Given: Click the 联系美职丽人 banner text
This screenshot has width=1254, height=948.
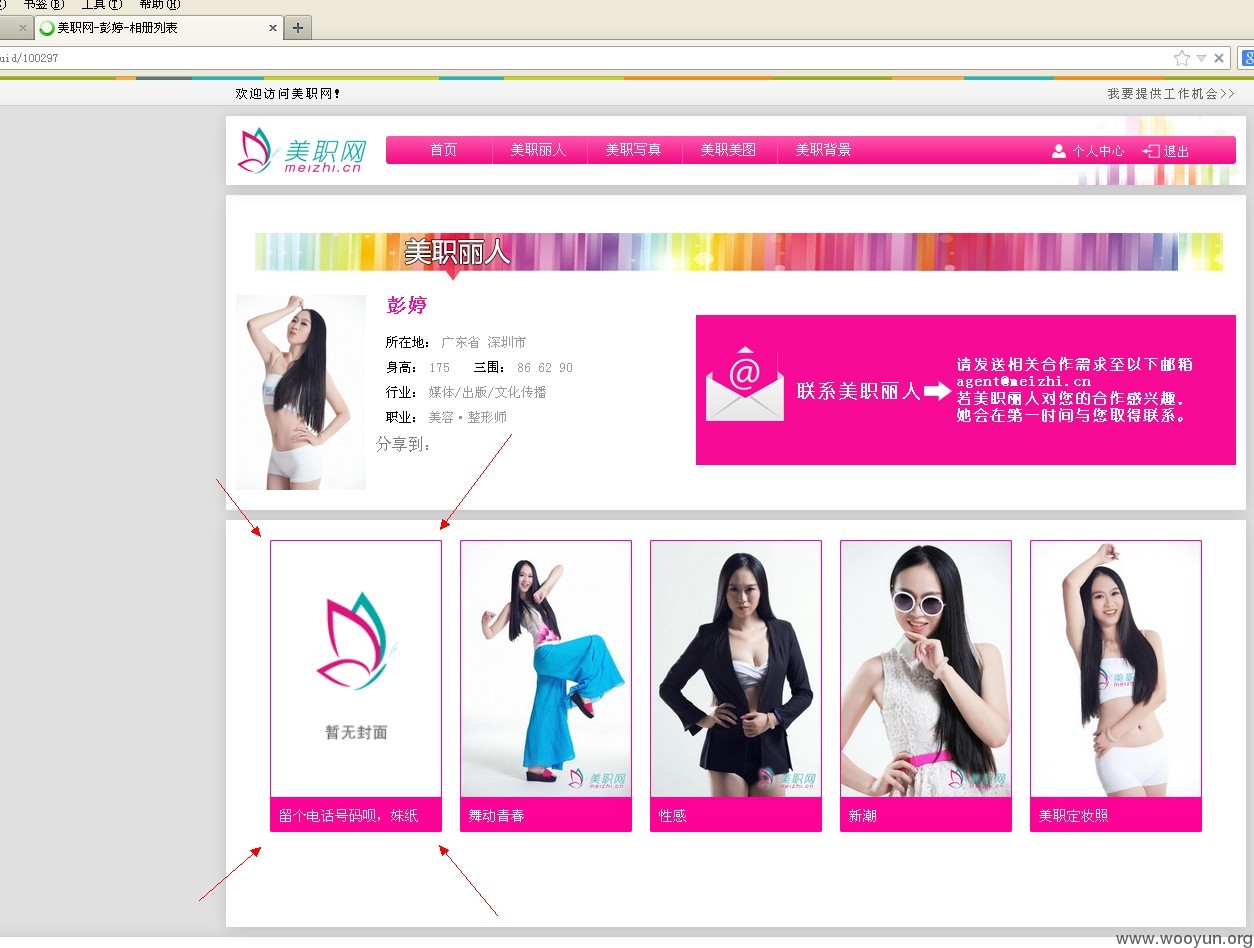Looking at the screenshot, I should 858,391.
